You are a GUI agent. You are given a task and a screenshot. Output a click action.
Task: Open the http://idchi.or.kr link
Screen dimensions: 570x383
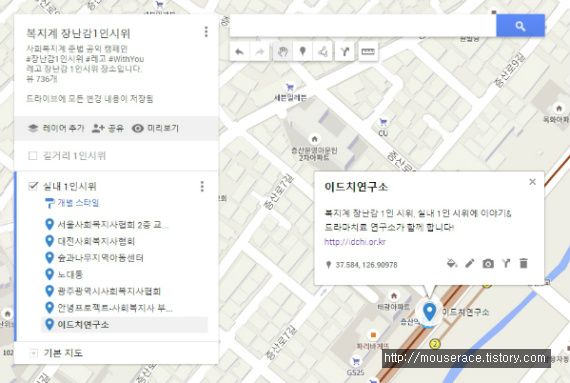pyautogui.click(x=354, y=242)
